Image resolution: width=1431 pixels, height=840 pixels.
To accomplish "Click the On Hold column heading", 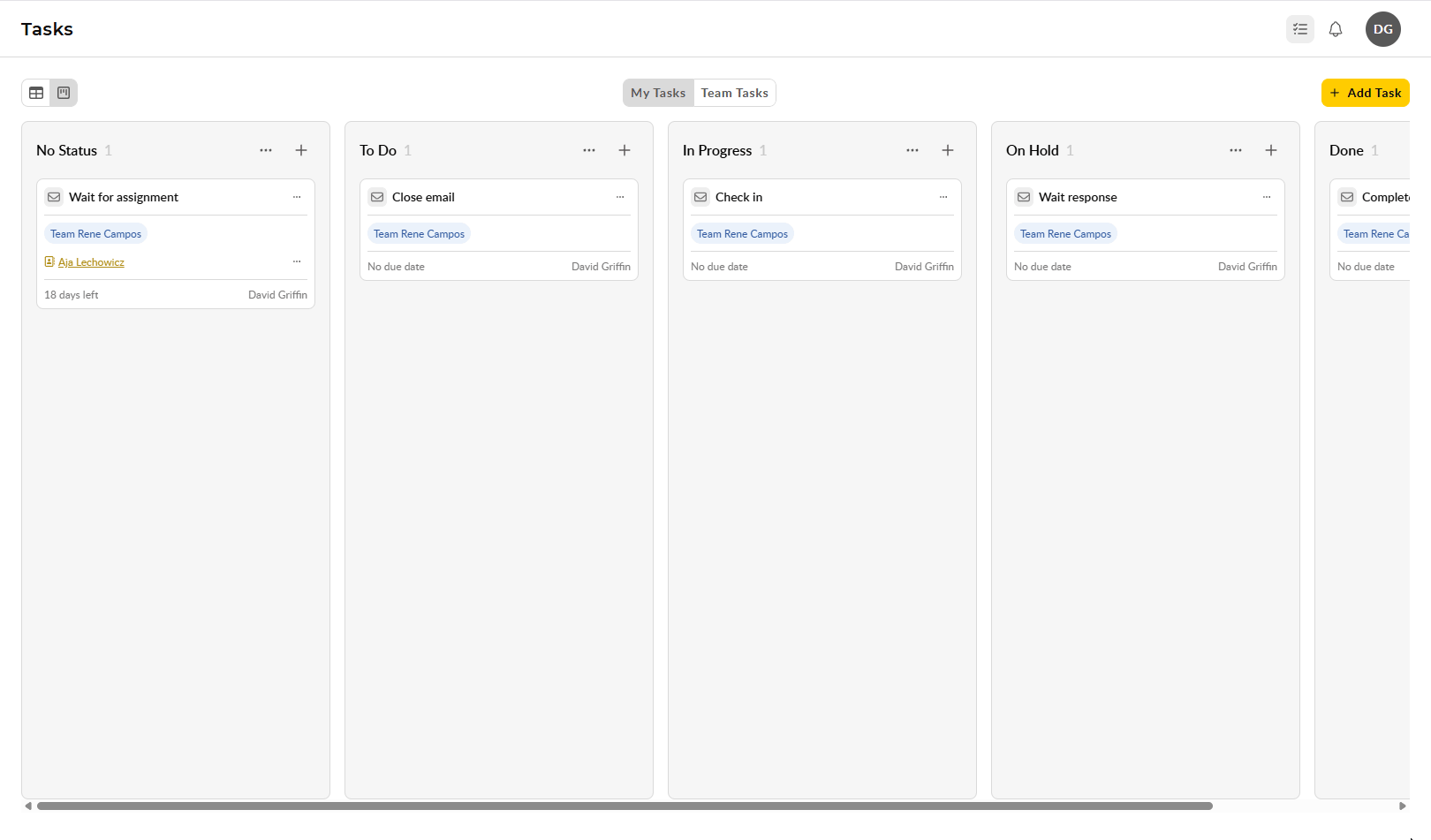I will point(1032,150).
